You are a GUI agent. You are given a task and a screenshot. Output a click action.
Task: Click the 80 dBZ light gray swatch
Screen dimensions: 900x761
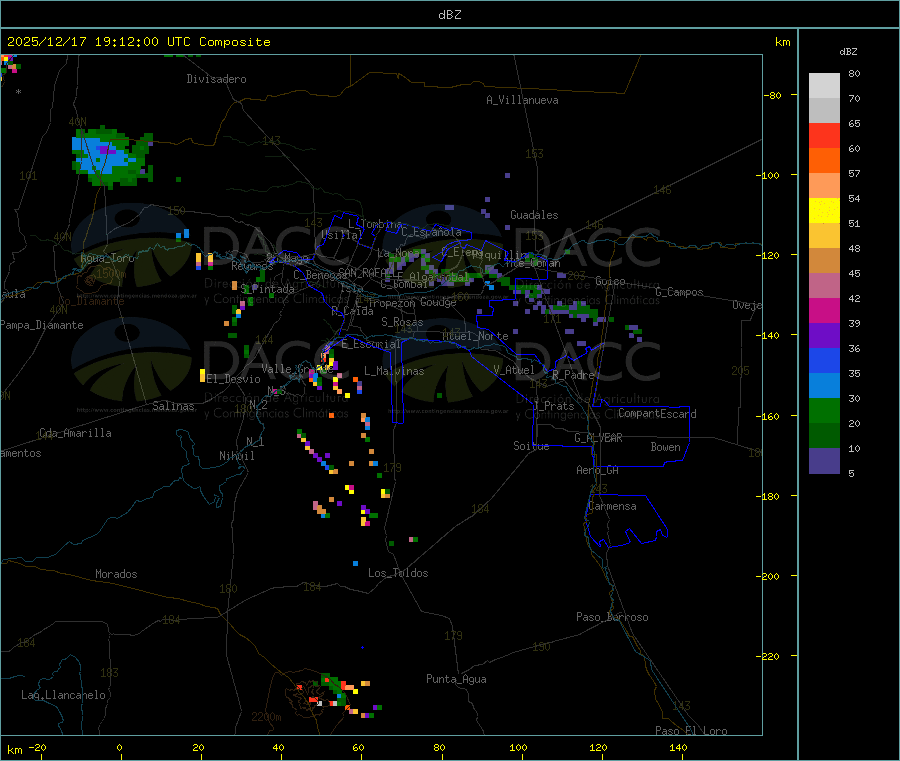tap(824, 86)
